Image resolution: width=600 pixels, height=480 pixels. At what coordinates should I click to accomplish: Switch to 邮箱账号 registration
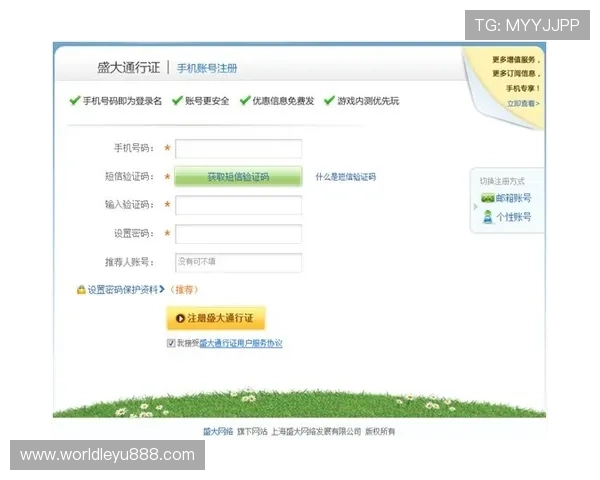tap(513, 198)
